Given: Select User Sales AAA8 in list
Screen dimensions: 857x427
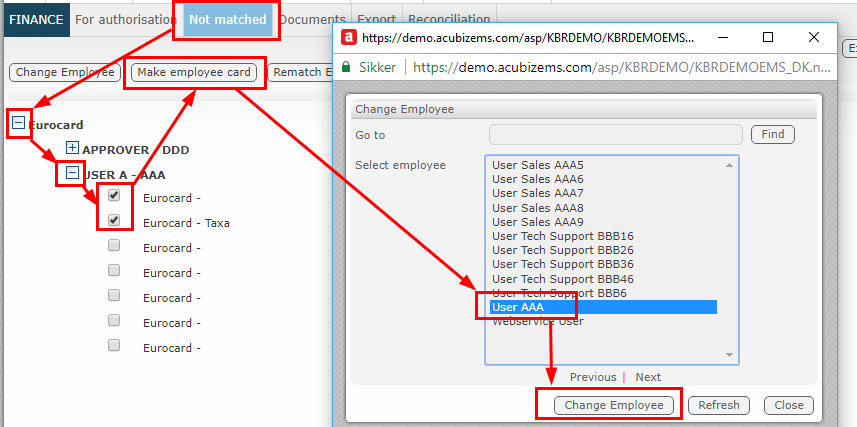Looking at the screenshot, I should click(x=538, y=208).
